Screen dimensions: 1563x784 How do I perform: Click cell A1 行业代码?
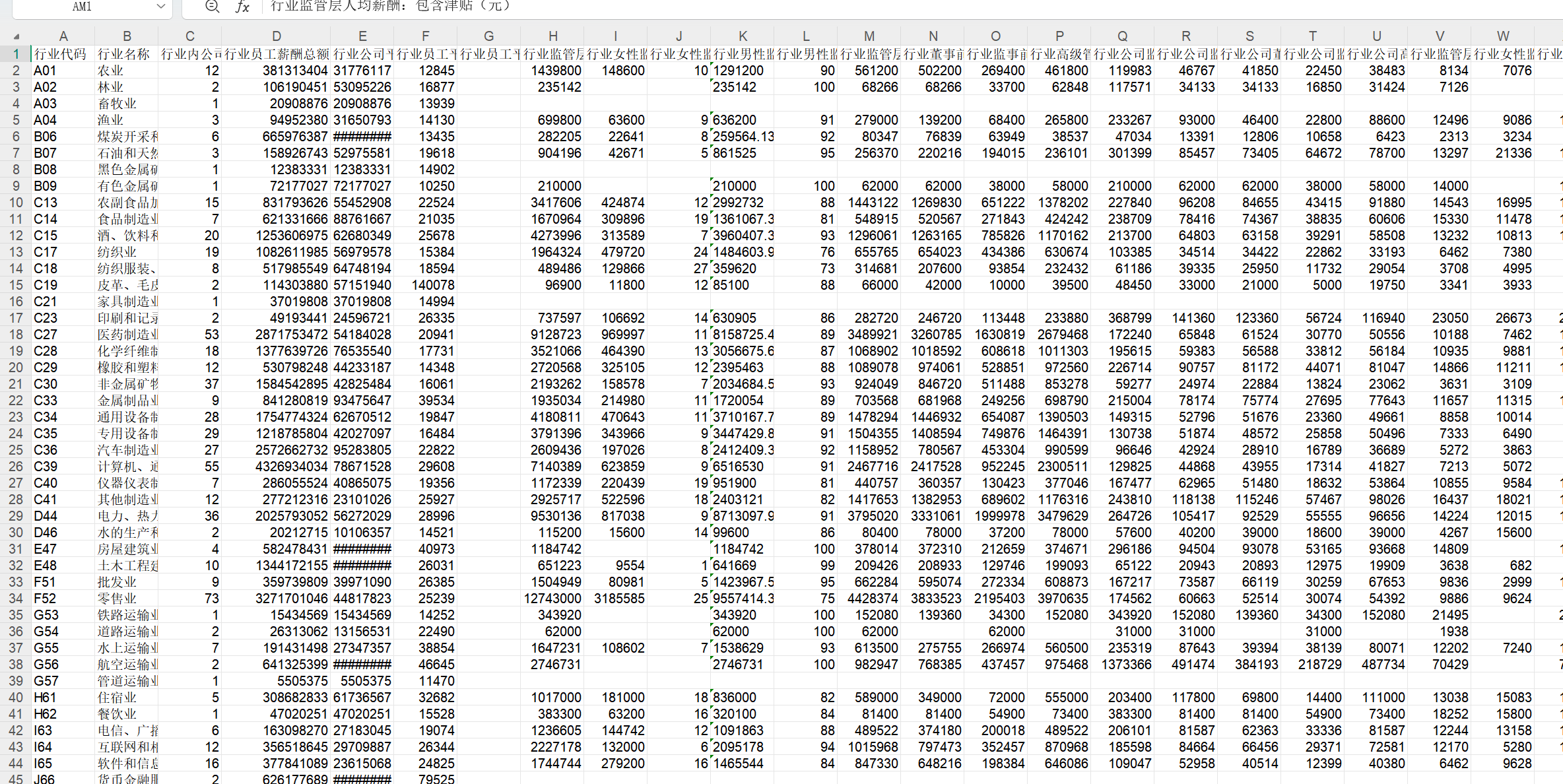tap(62, 54)
